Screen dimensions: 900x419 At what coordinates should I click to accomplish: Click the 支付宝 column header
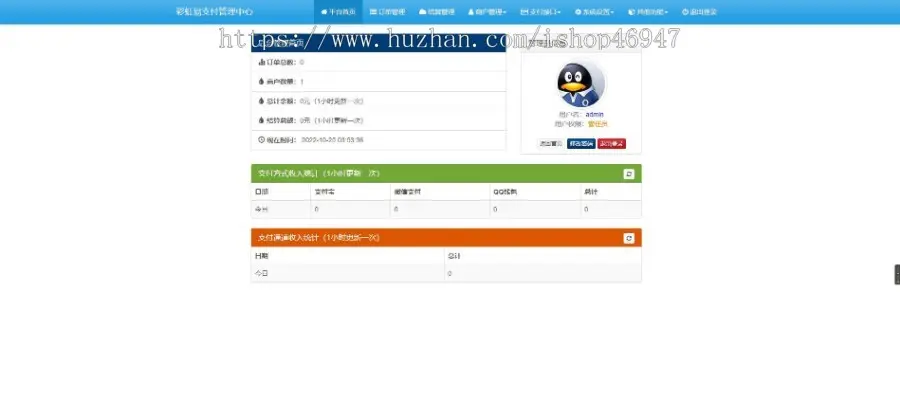pyautogui.click(x=324, y=192)
